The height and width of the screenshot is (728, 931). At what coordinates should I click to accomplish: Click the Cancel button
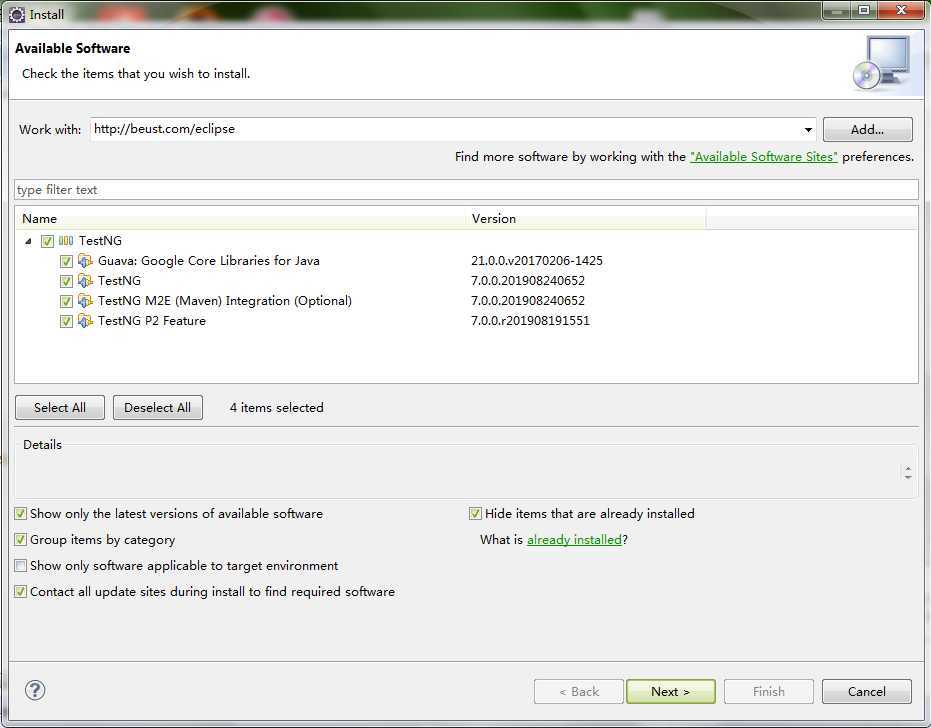coord(867,692)
